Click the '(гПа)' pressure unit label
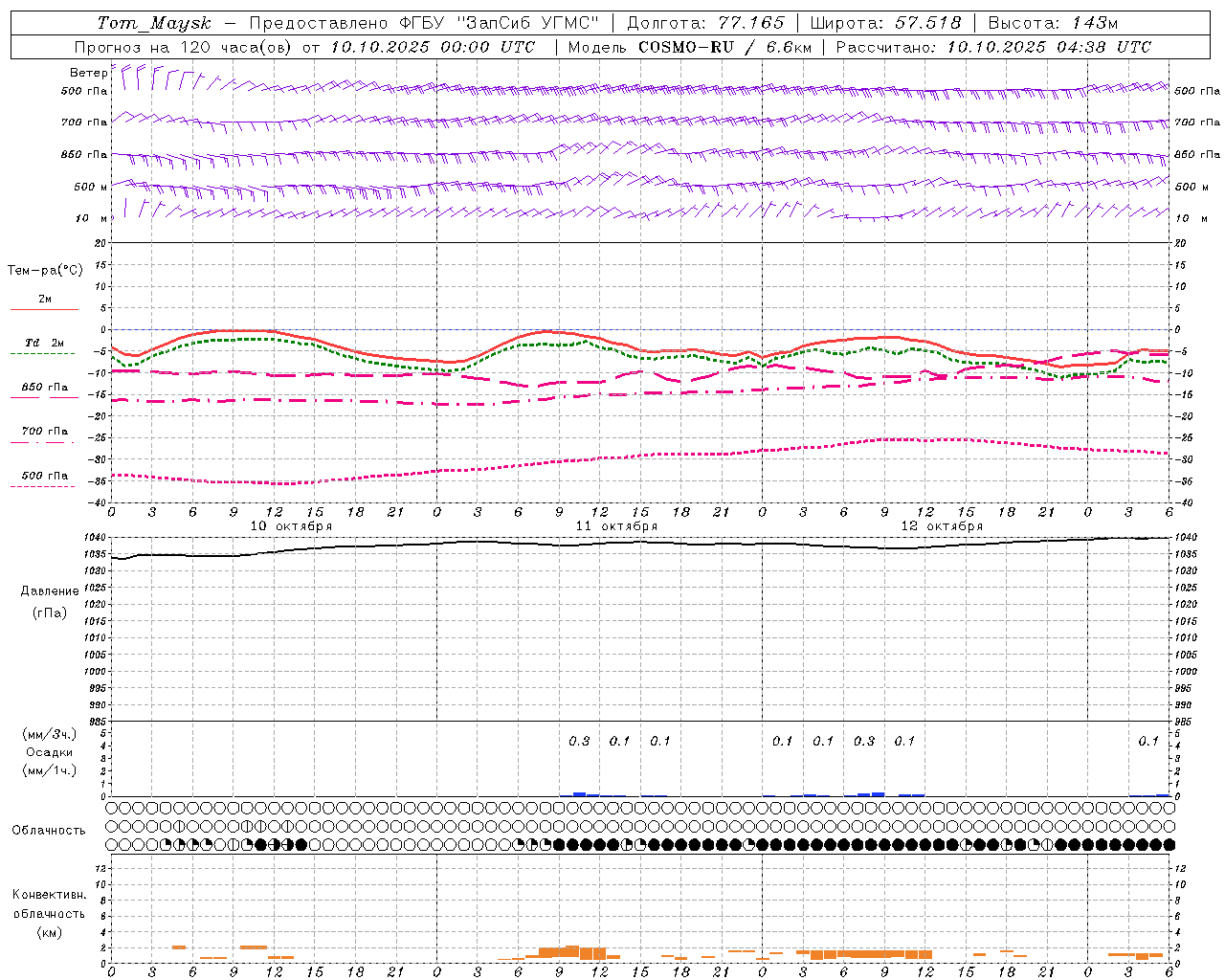The height and width of the screenshot is (980, 1225). click(50, 612)
